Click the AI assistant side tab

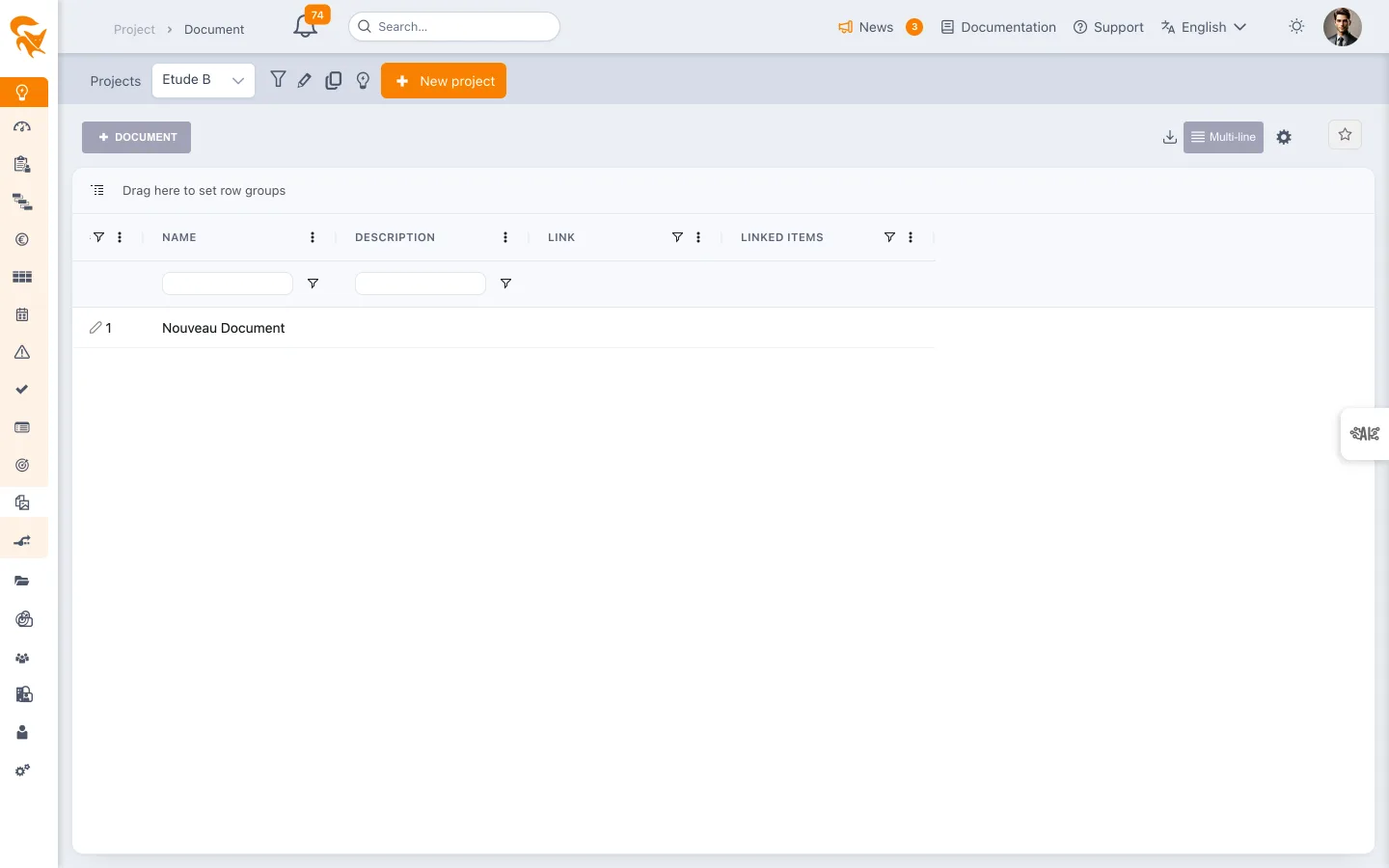1365,434
